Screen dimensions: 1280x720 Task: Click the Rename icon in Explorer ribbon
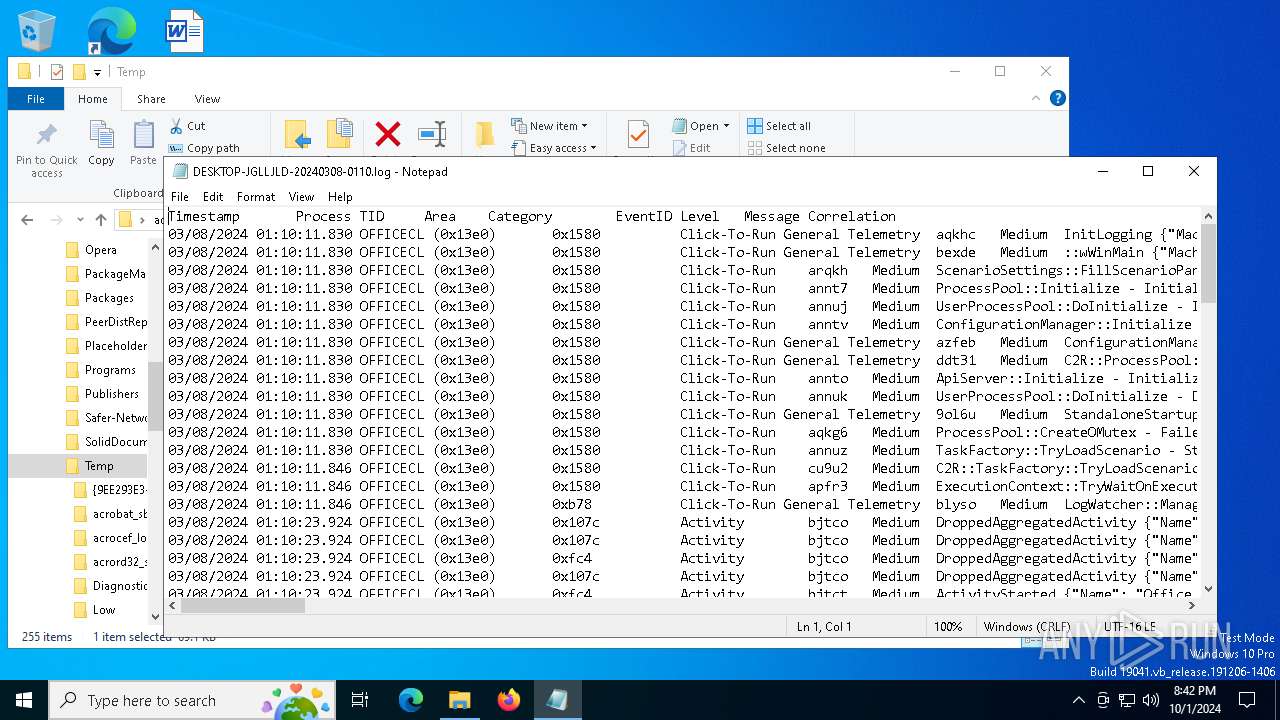pyautogui.click(x=432, y=134)
